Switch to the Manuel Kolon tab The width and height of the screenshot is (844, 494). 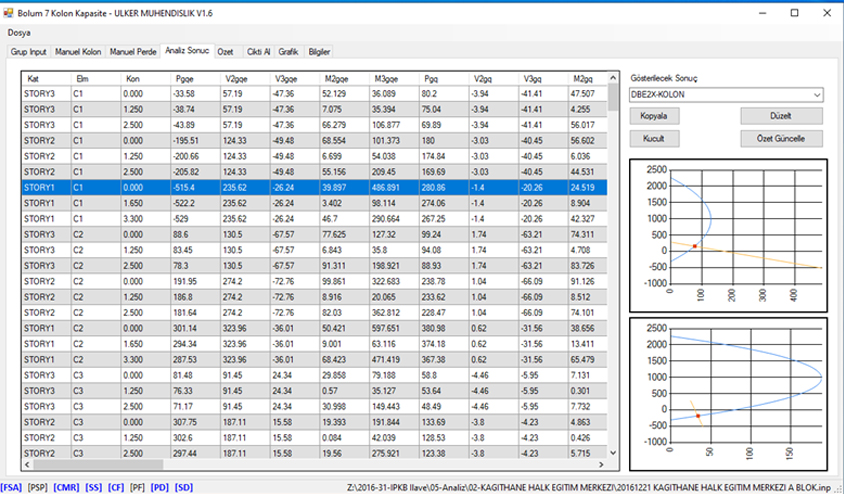tap(78, 52)
